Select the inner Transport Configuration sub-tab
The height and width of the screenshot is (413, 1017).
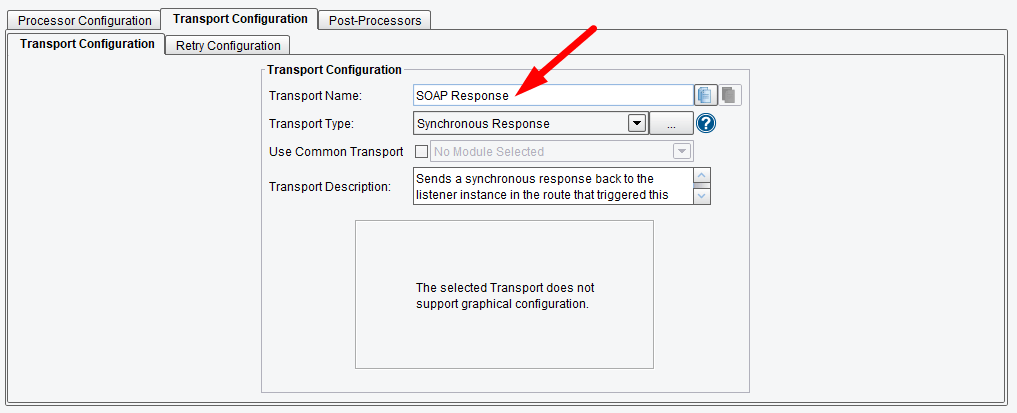pyautogui.click(x=87, y=44)
